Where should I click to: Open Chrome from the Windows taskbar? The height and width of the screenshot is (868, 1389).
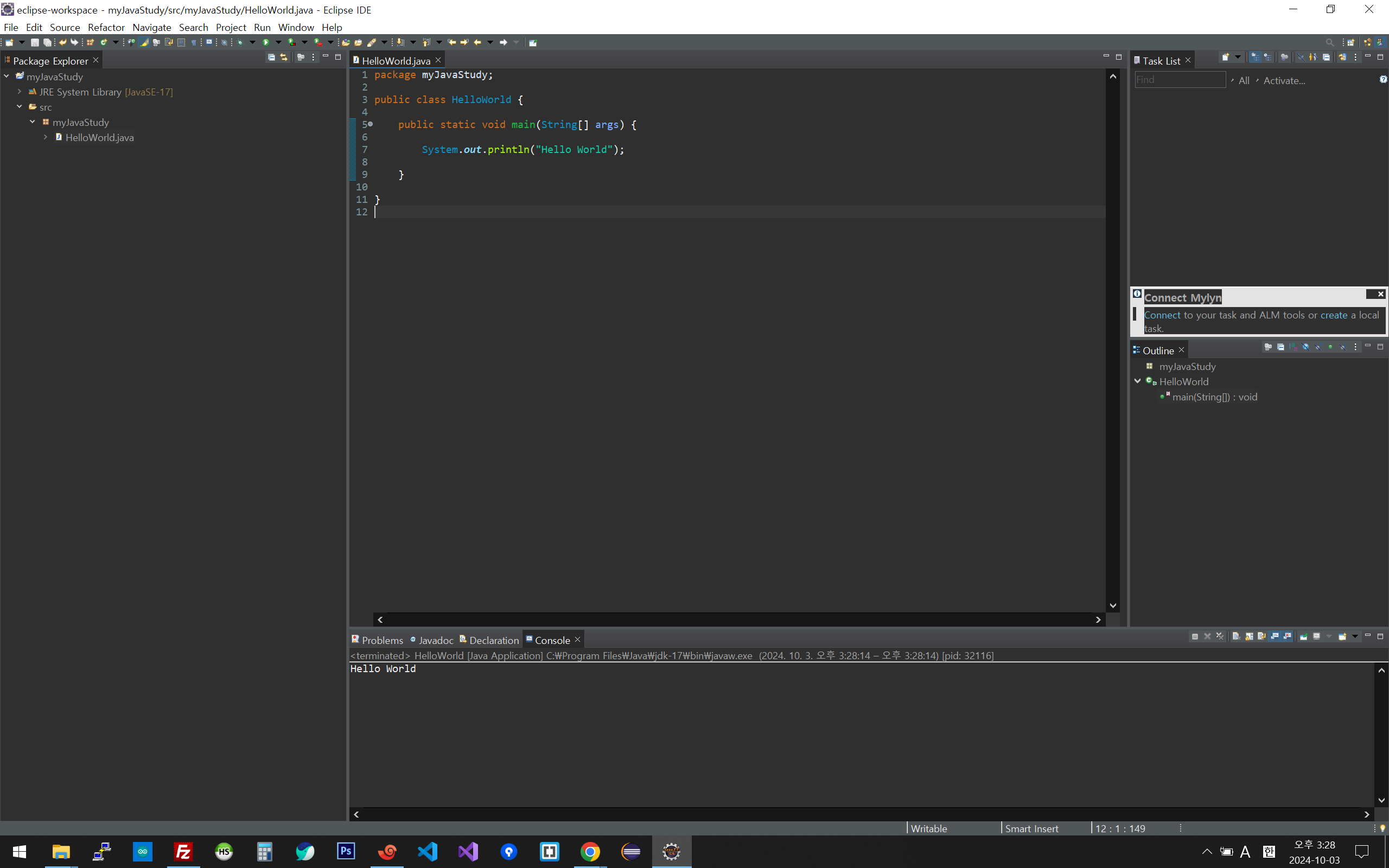590,851
